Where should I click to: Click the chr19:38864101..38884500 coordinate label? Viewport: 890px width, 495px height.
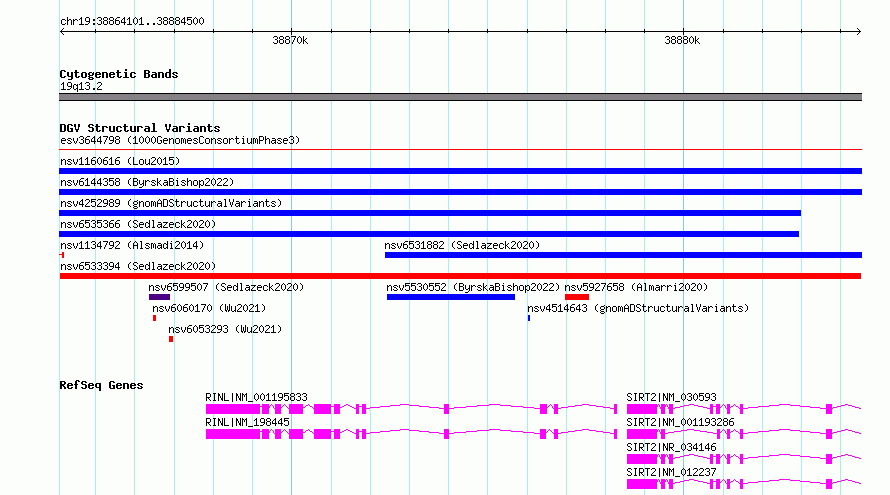(x=132, y=21)
